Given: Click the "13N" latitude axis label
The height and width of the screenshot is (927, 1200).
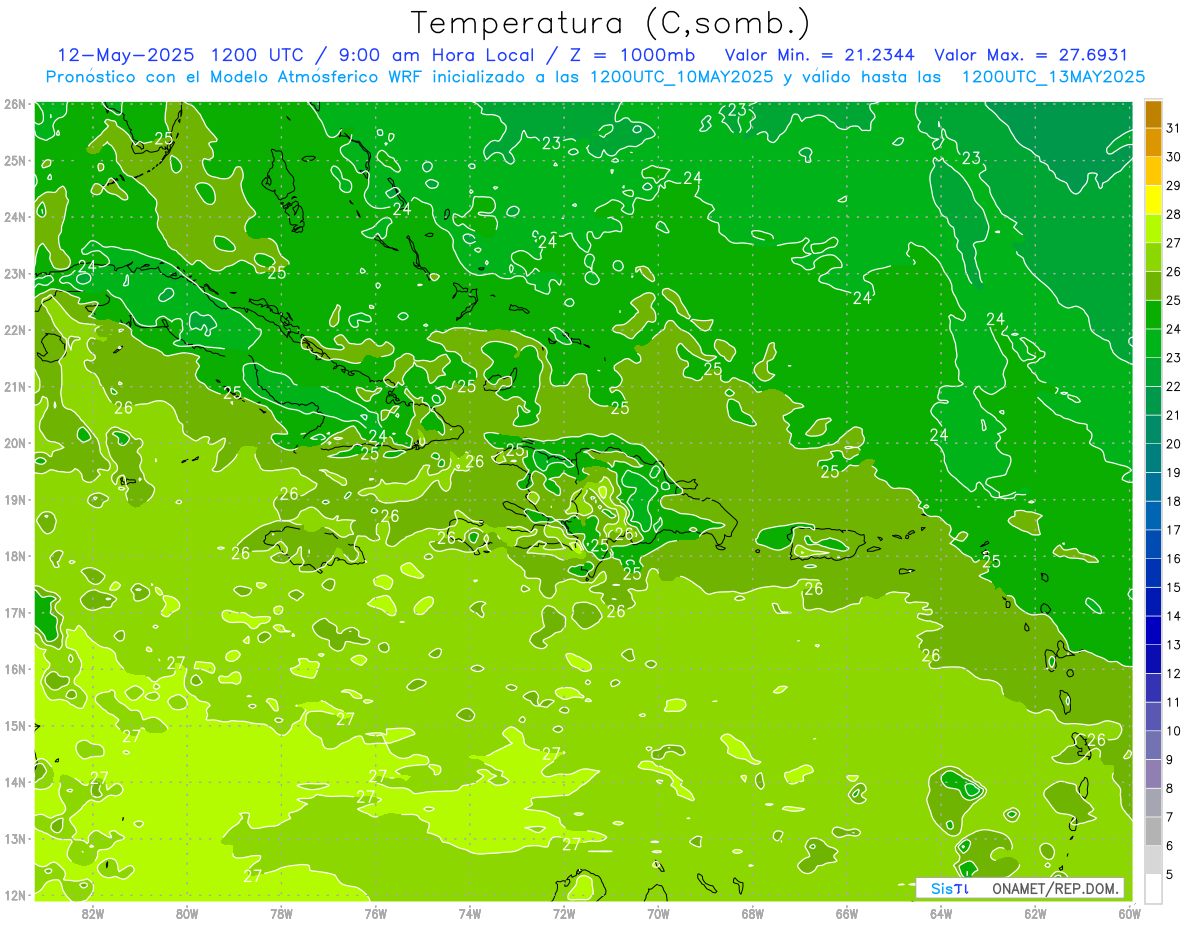Looking at the screenshot, I should point(15,838).
